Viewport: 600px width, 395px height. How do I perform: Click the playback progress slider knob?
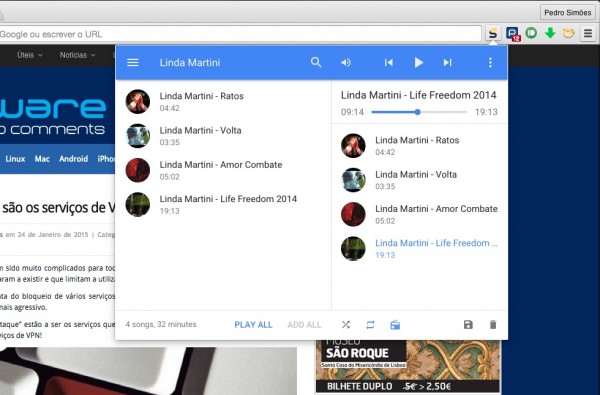[x=417, y=112]
